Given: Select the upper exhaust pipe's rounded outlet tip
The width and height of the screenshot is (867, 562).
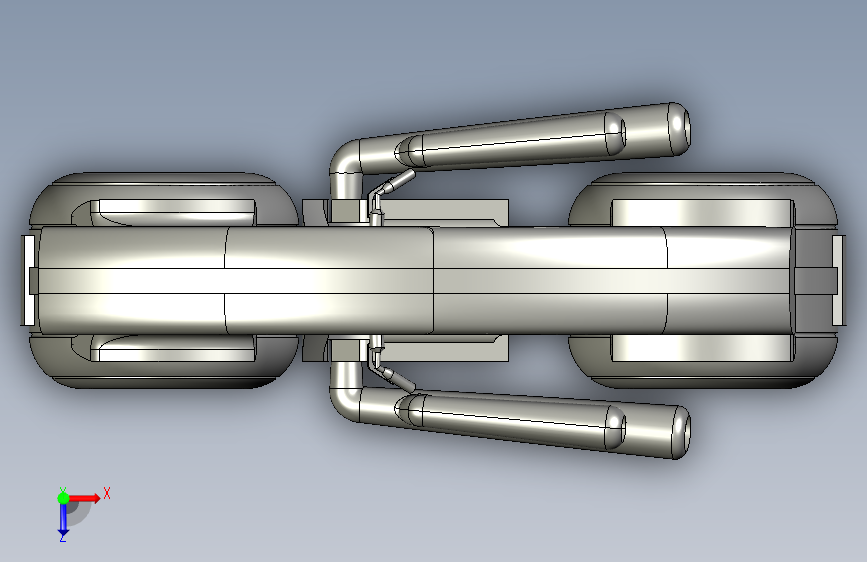Looking at the screenshot, I should tap(679, 128).
